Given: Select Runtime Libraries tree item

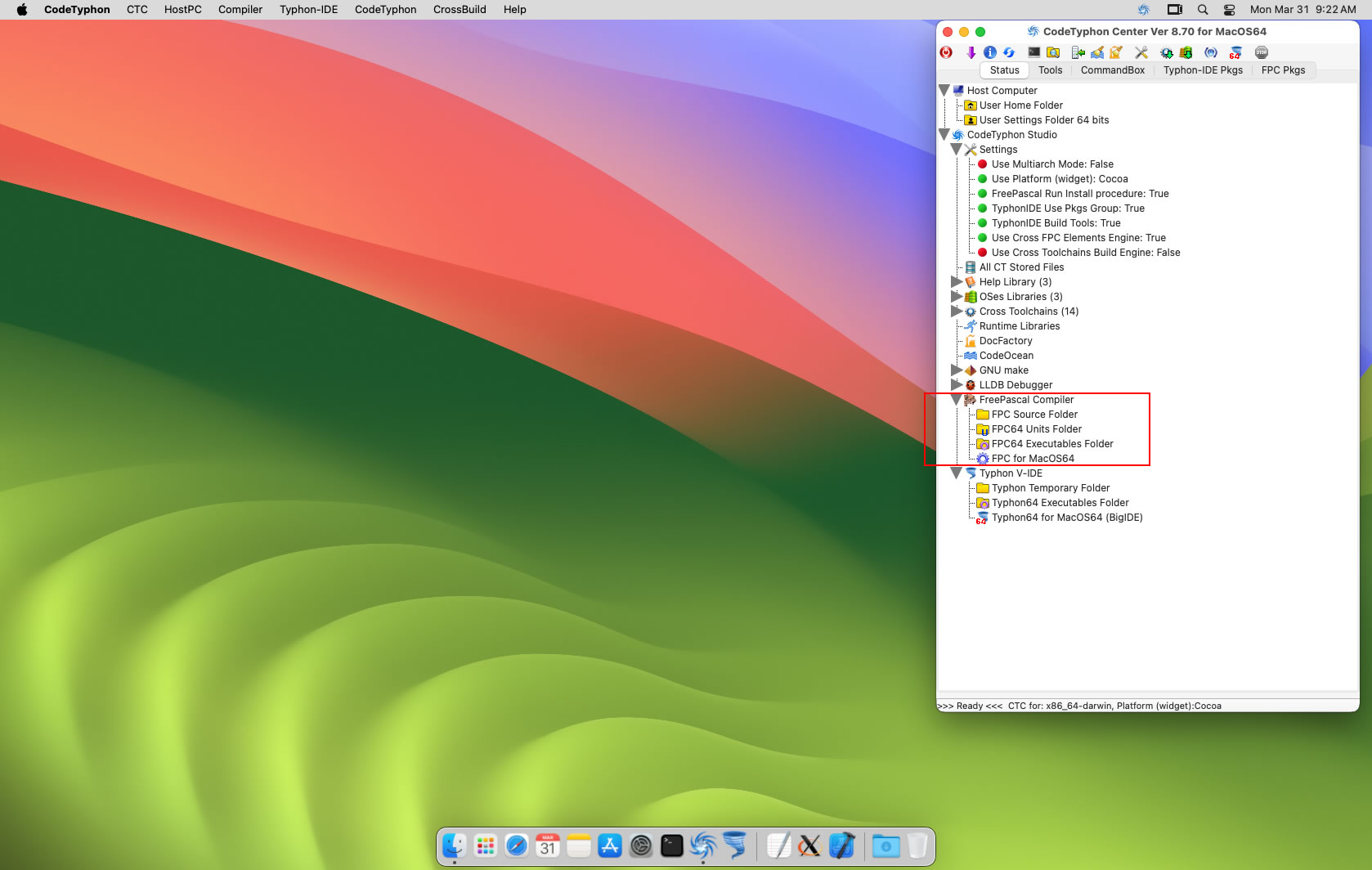Looking at the screenshot, I should coord(1020,326).
